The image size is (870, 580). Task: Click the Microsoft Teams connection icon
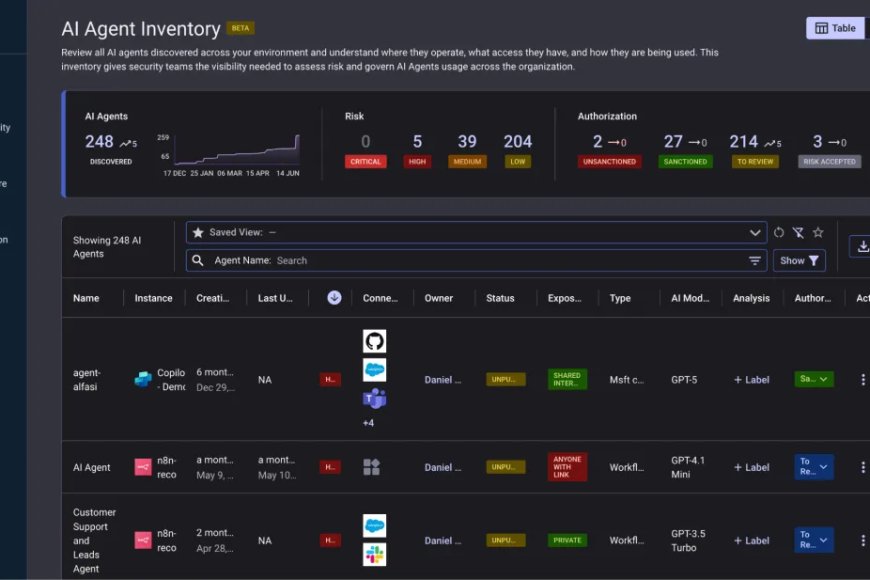click(x=375, y=399)
